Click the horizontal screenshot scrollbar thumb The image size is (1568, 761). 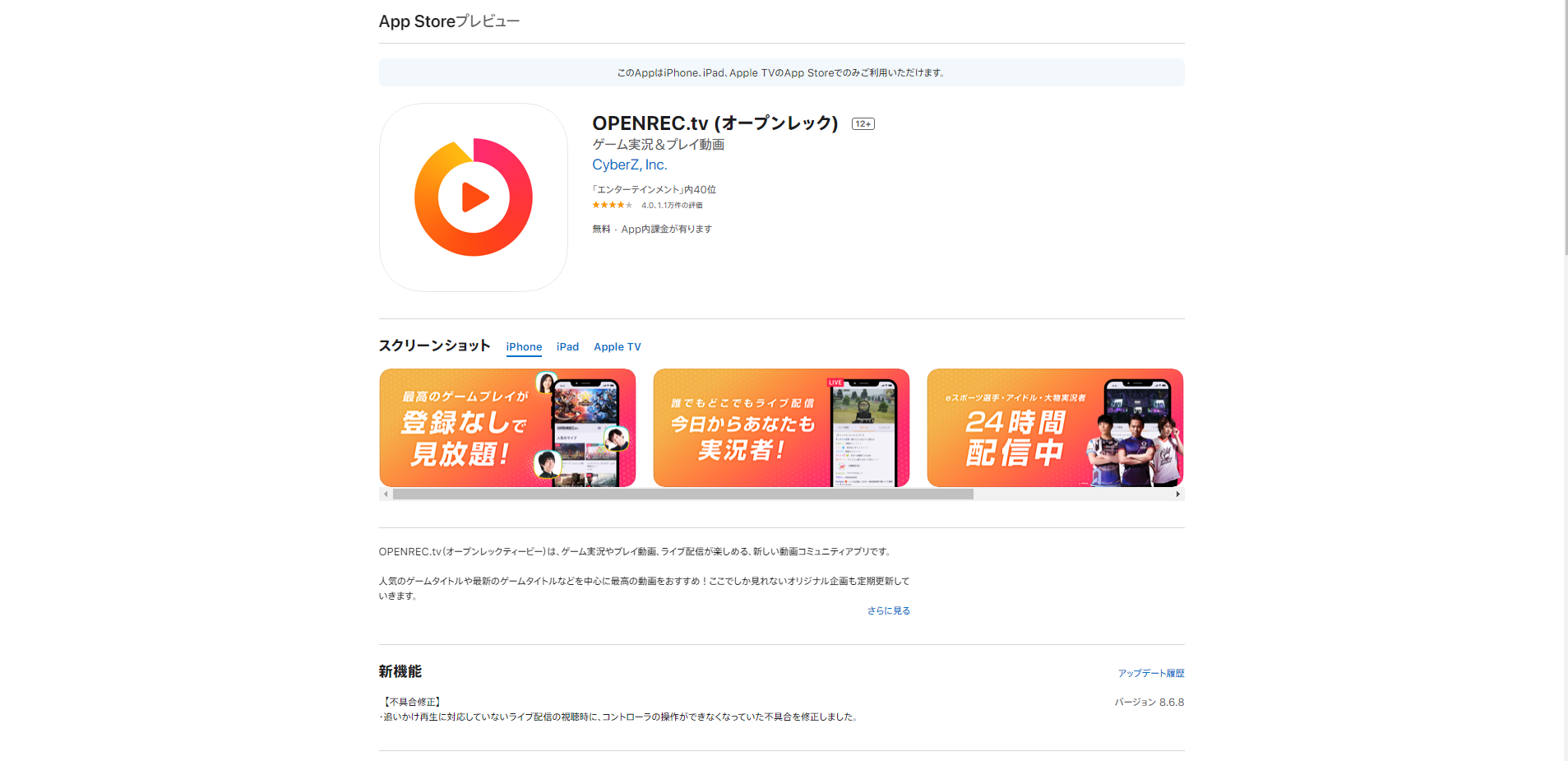[683, 494]
